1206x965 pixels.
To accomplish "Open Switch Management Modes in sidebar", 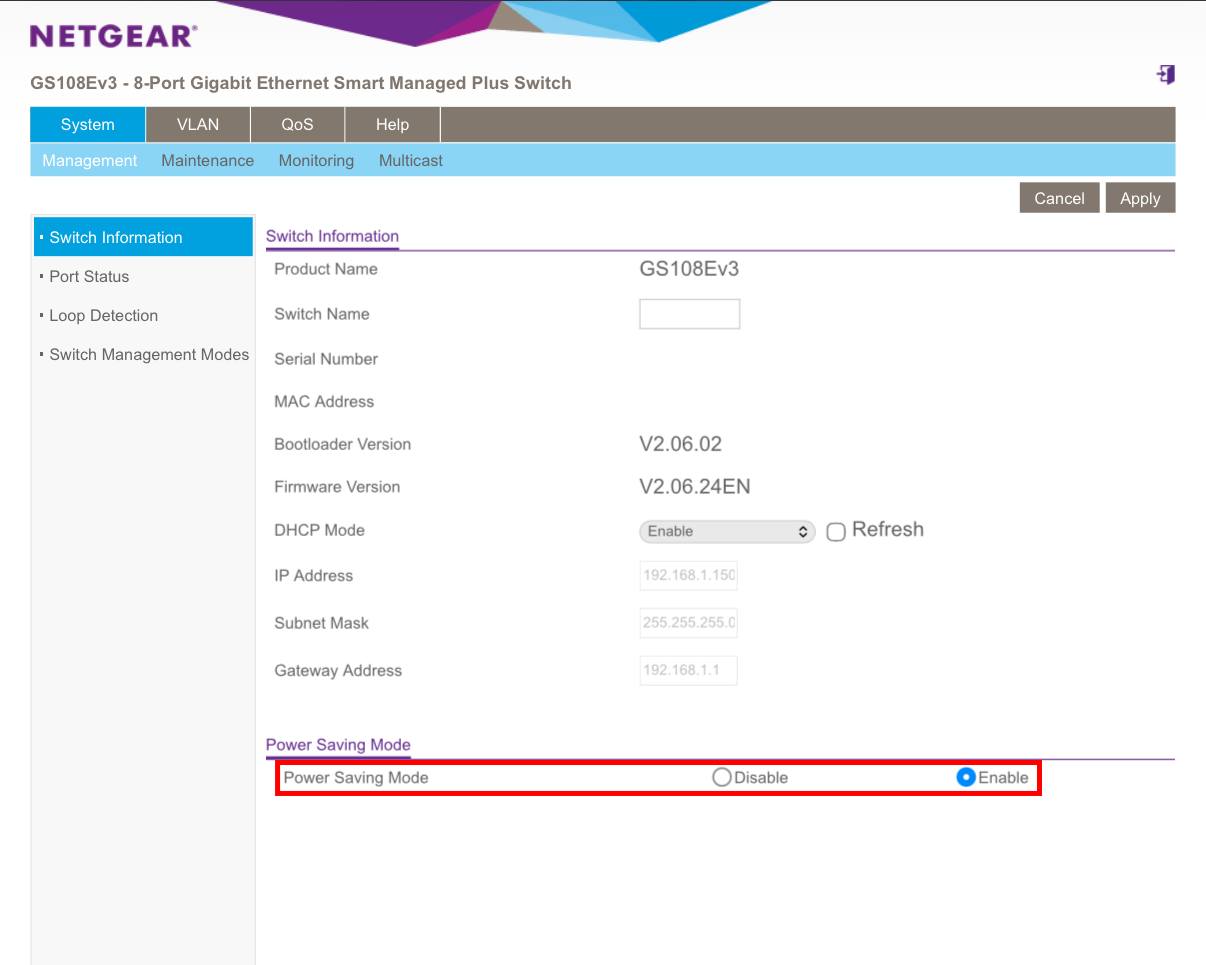I will (149, 355).
